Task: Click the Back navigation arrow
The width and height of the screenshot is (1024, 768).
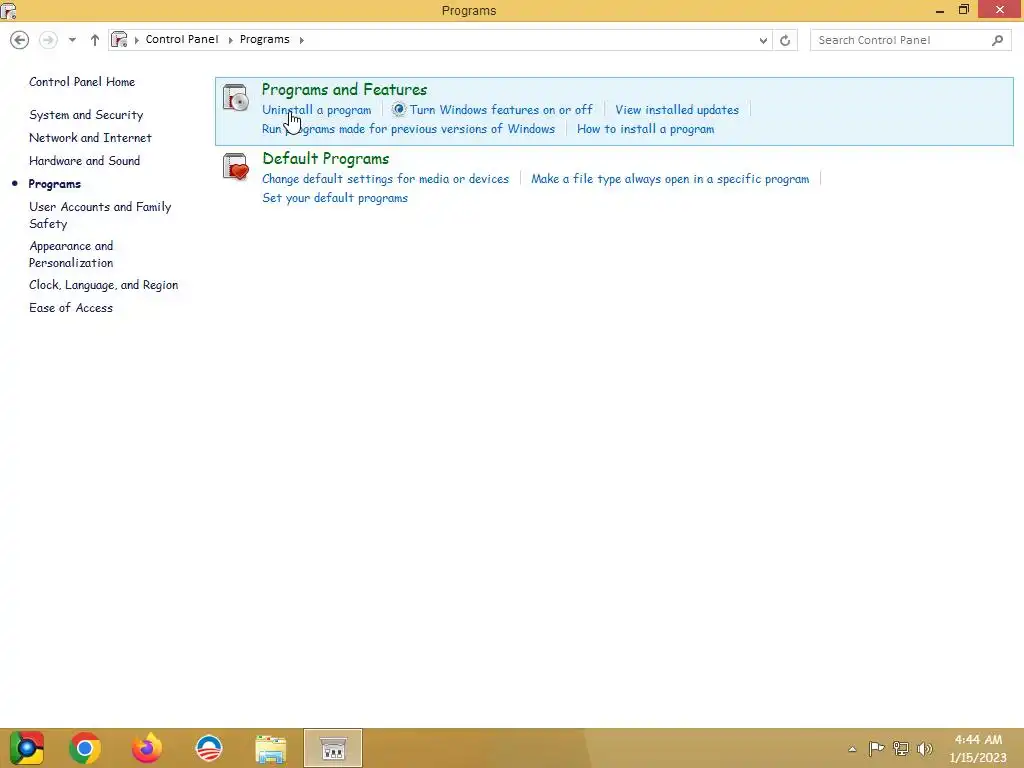Action: click(x=20, y=40)
